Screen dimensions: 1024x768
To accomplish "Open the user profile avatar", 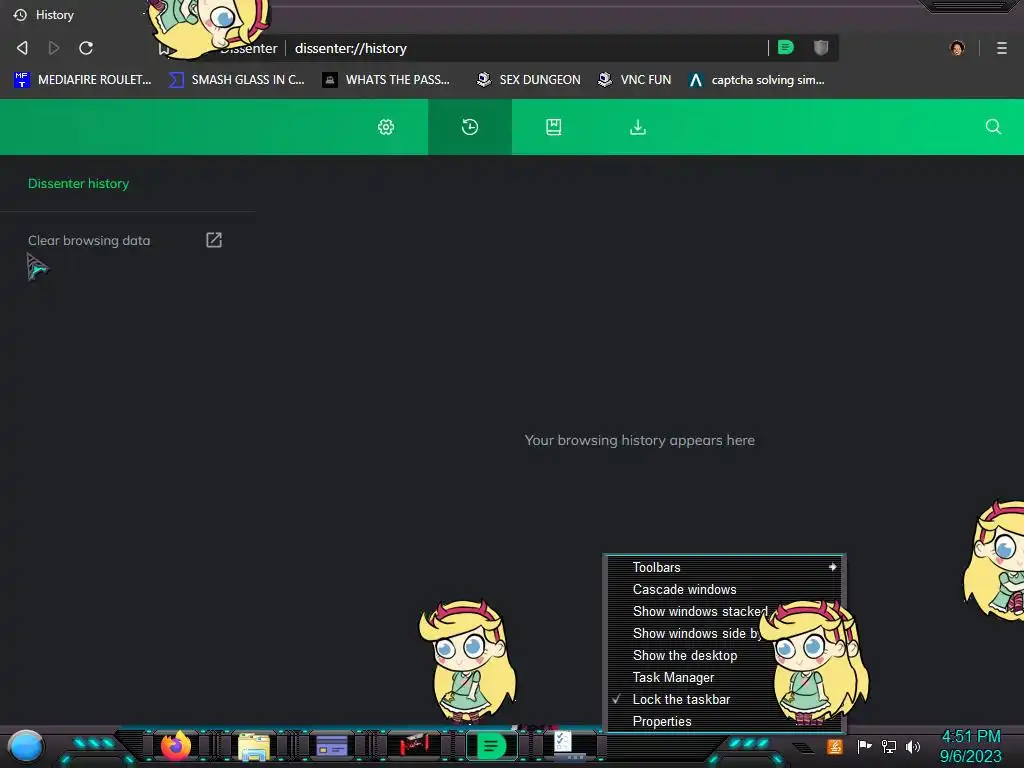I will [957, 48].
